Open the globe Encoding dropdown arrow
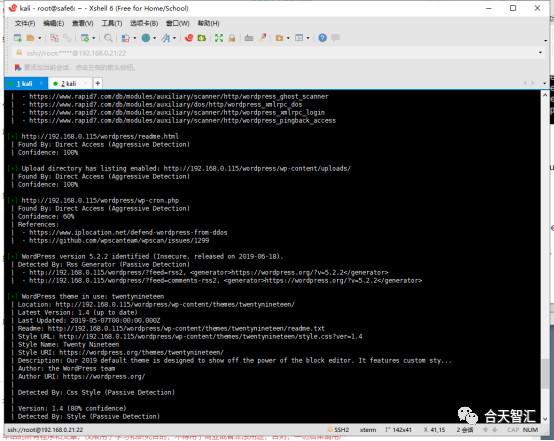The image size is (554, 441). pos(154,38)
